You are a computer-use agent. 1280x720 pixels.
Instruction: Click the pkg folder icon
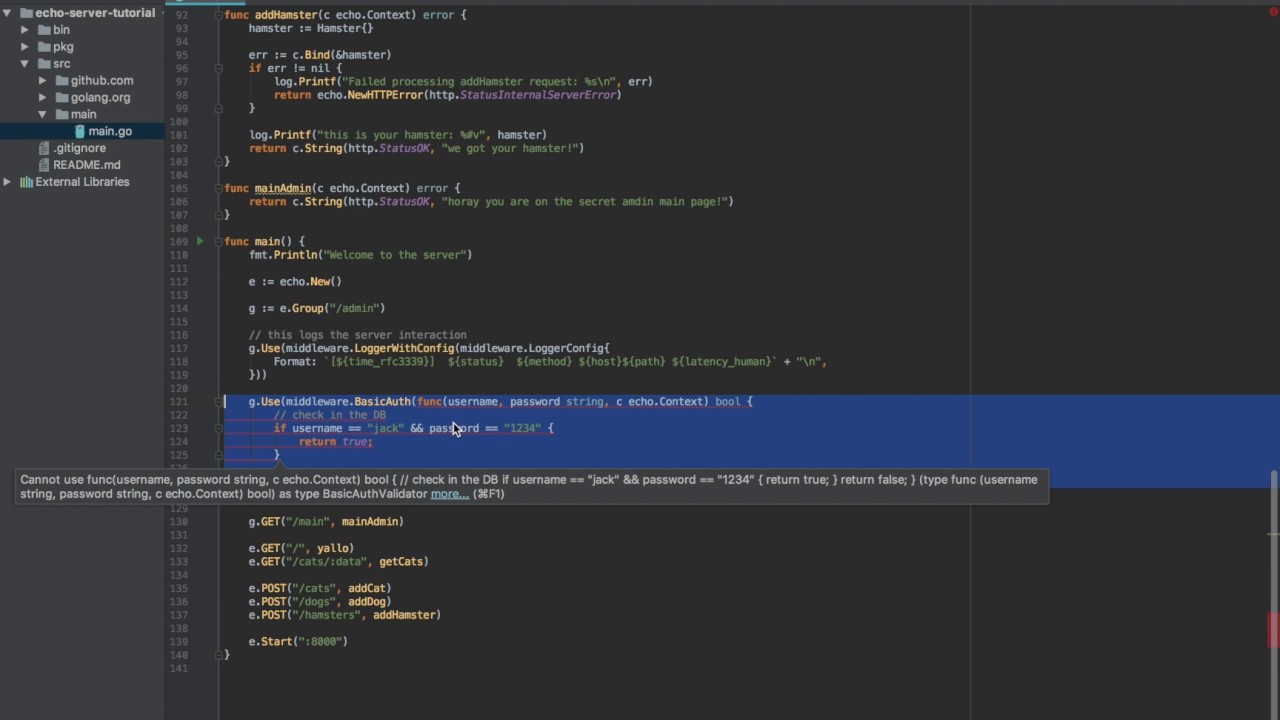pyautogui.click(x=44, y=47)
